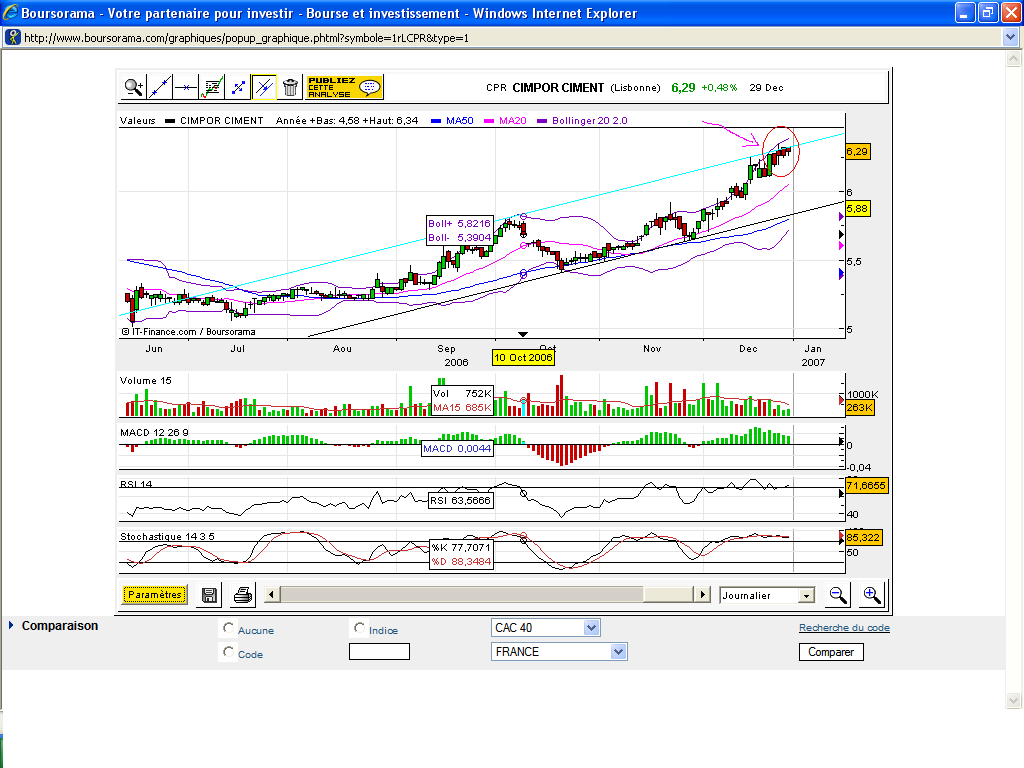Zoom out with the minus magnifier
The image size is (1024, 768).
click(838, 595)
